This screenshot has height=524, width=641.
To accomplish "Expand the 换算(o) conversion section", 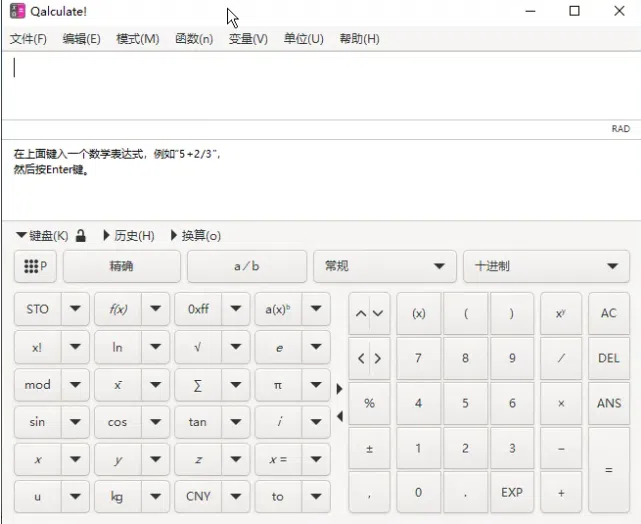I will tap(195, 236).
